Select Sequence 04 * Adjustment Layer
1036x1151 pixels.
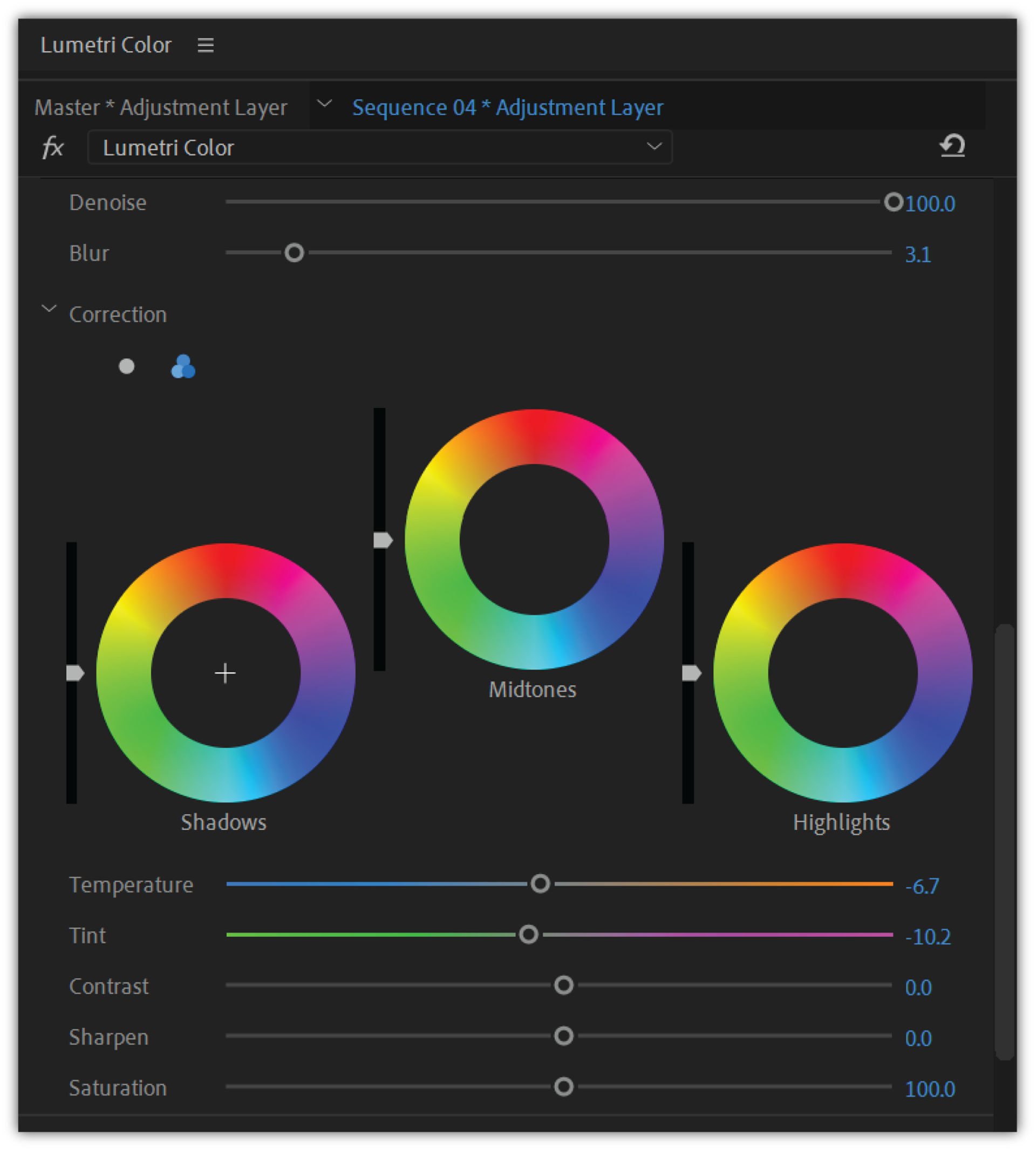tap(507, 107)
